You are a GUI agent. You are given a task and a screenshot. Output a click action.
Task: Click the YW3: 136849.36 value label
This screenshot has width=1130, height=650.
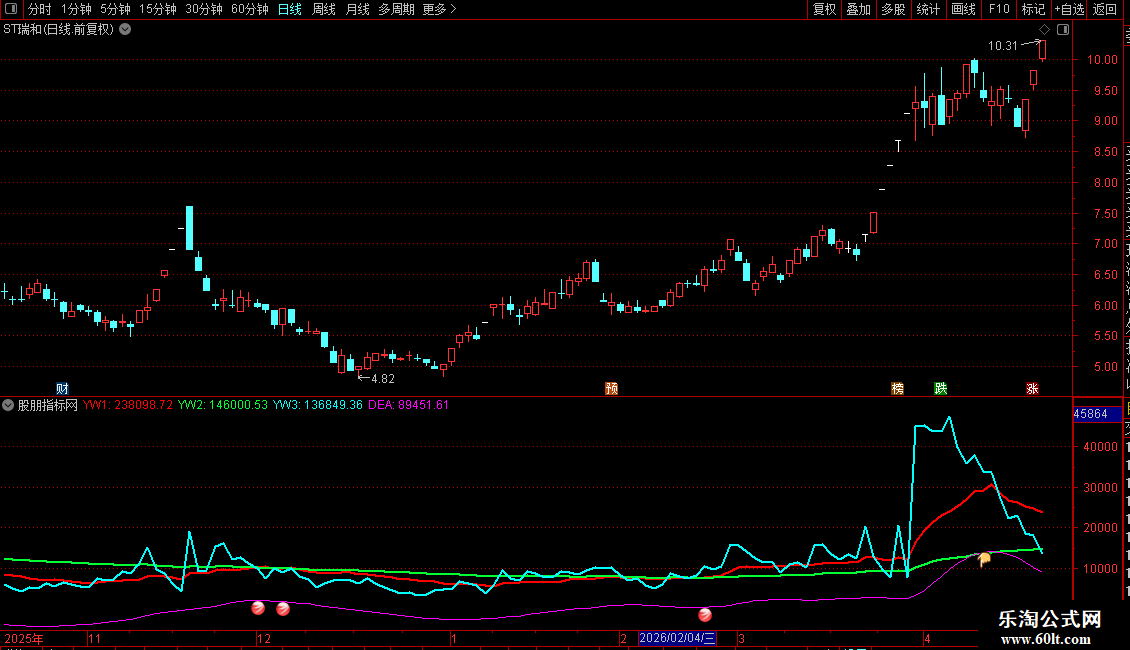coord(318,405)
